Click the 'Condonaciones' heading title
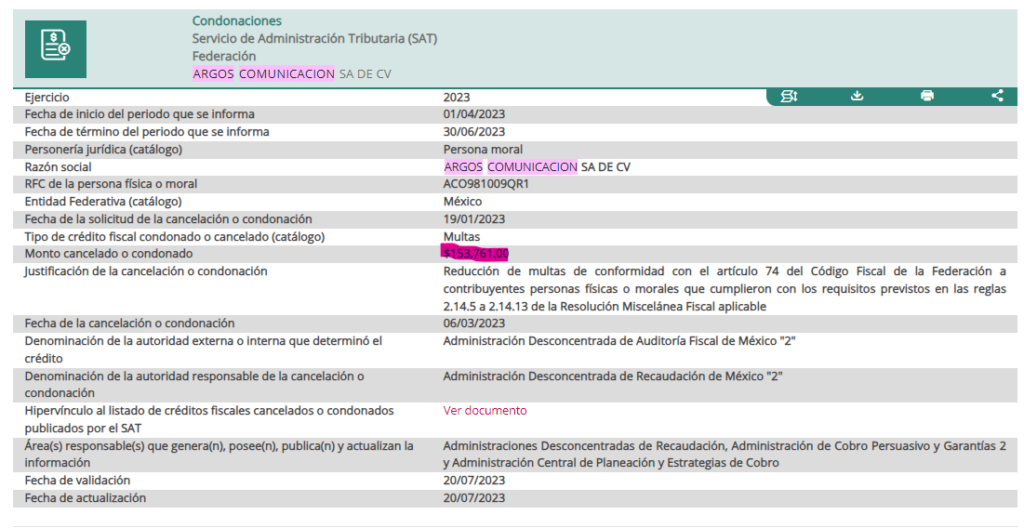 [237, 21]
